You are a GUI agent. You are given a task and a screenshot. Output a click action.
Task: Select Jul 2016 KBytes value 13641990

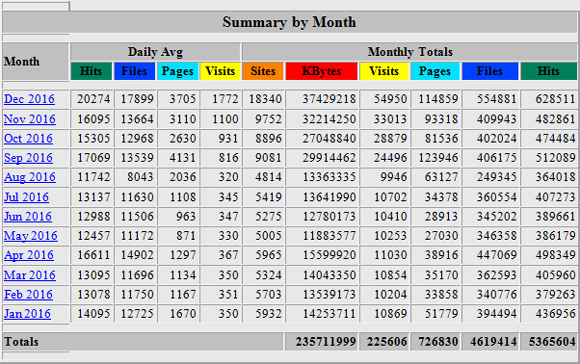click(329, 197)
